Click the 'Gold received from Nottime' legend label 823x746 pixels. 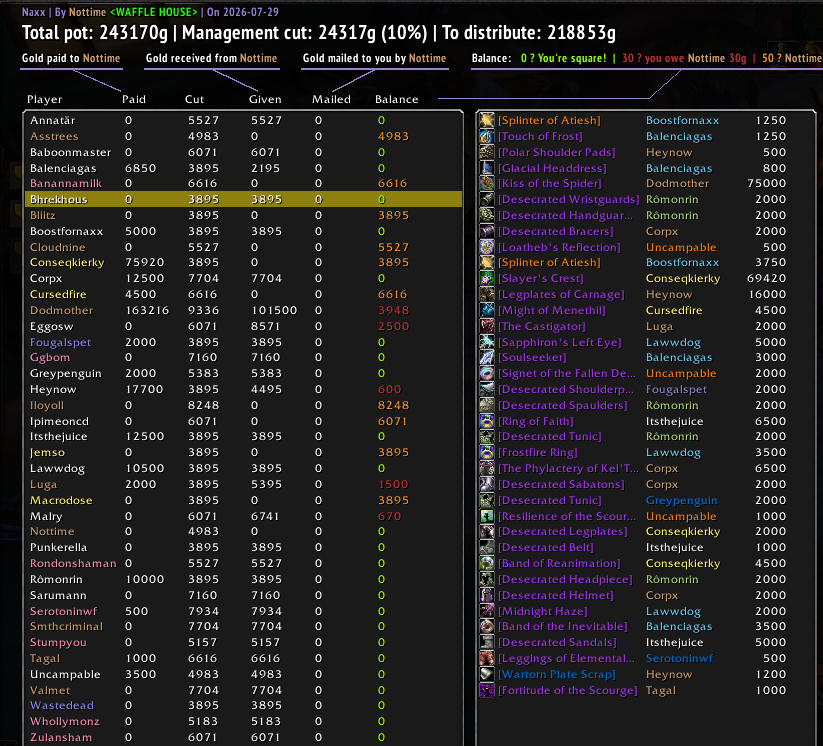212,58
